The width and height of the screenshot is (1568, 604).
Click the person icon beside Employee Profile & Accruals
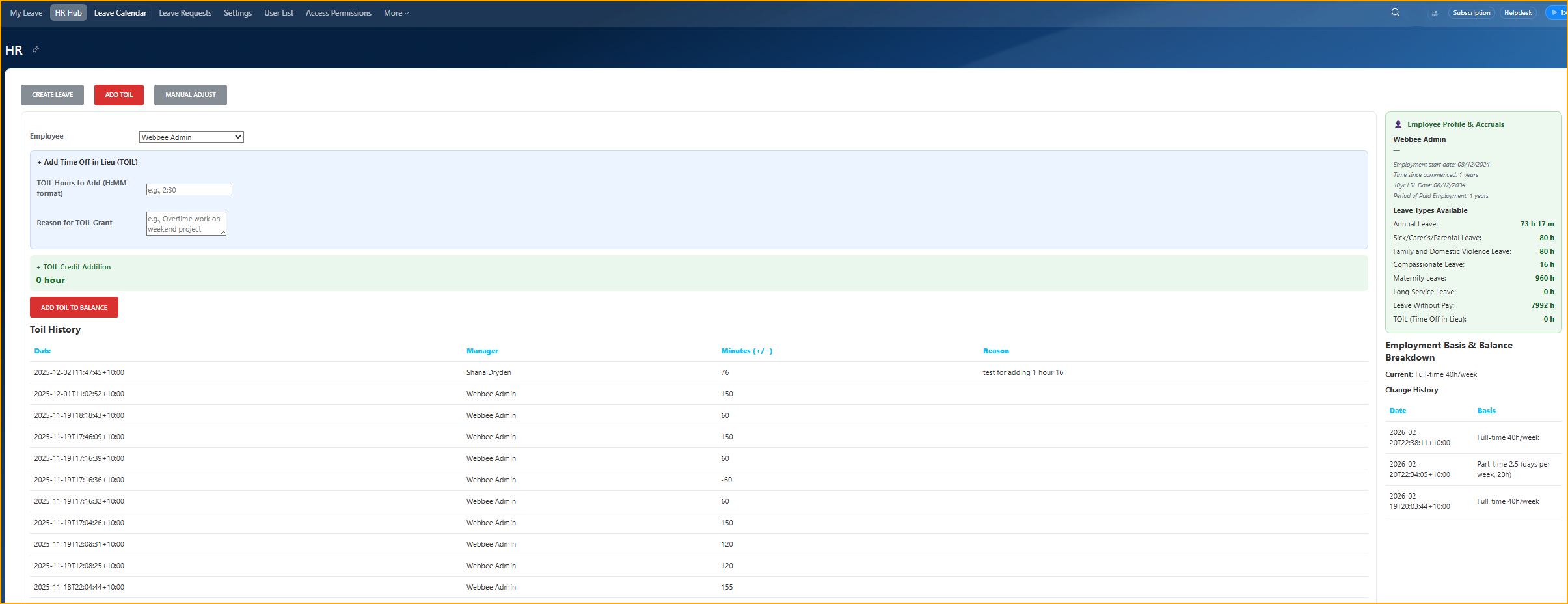point(1399,124)
